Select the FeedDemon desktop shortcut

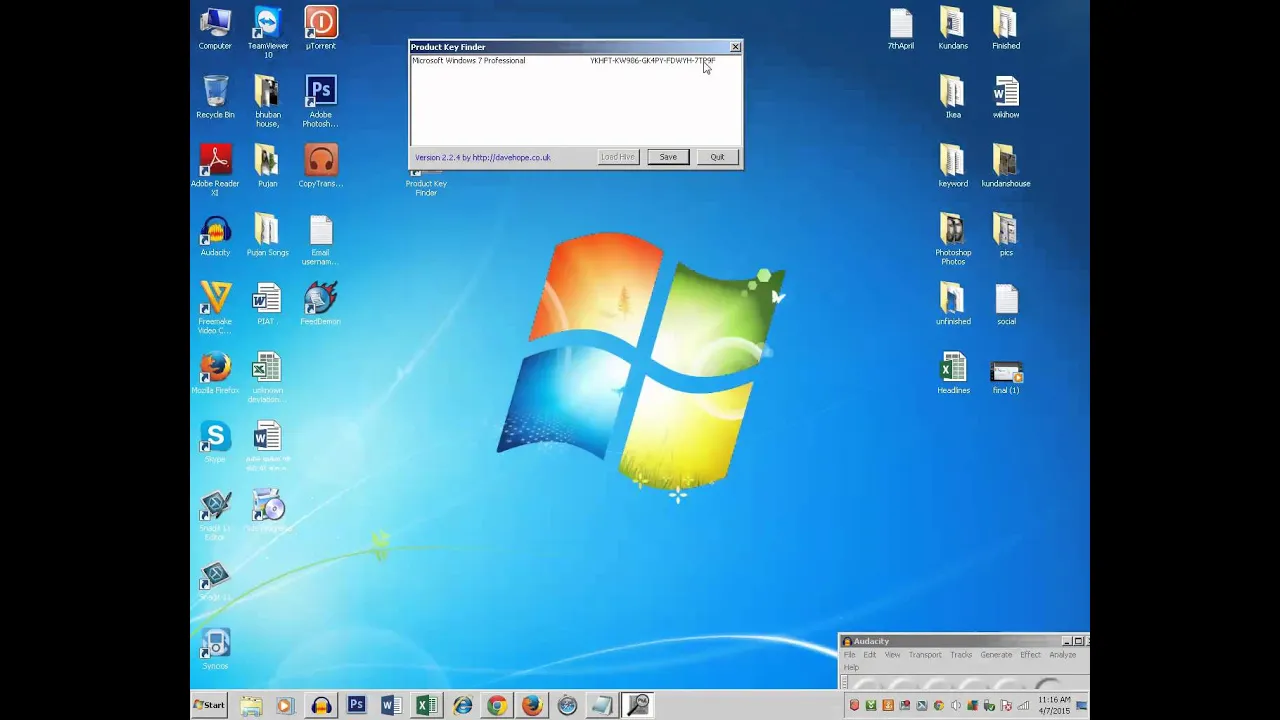pos(320,305)
